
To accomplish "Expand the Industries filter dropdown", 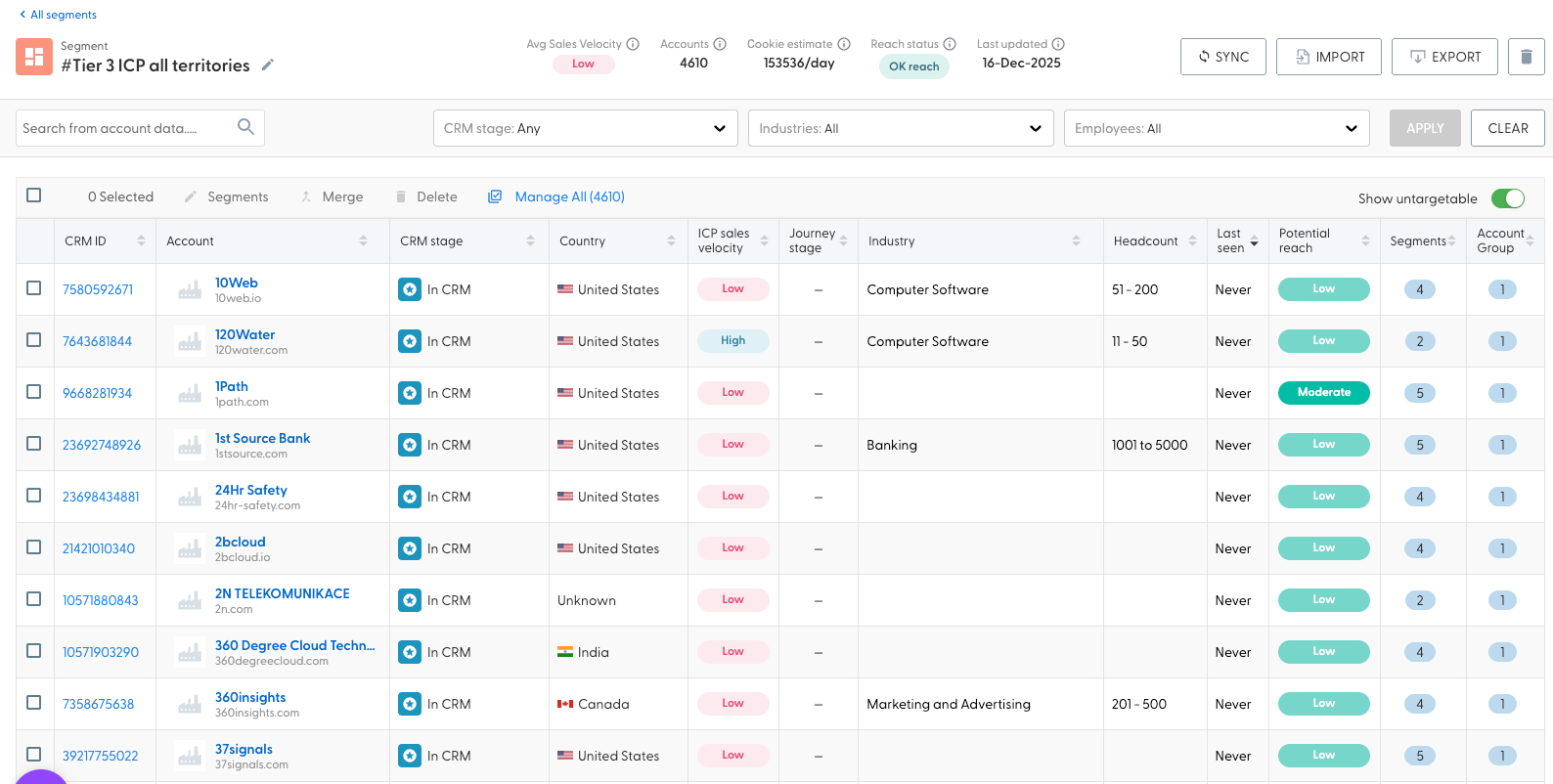I will 900,128.
